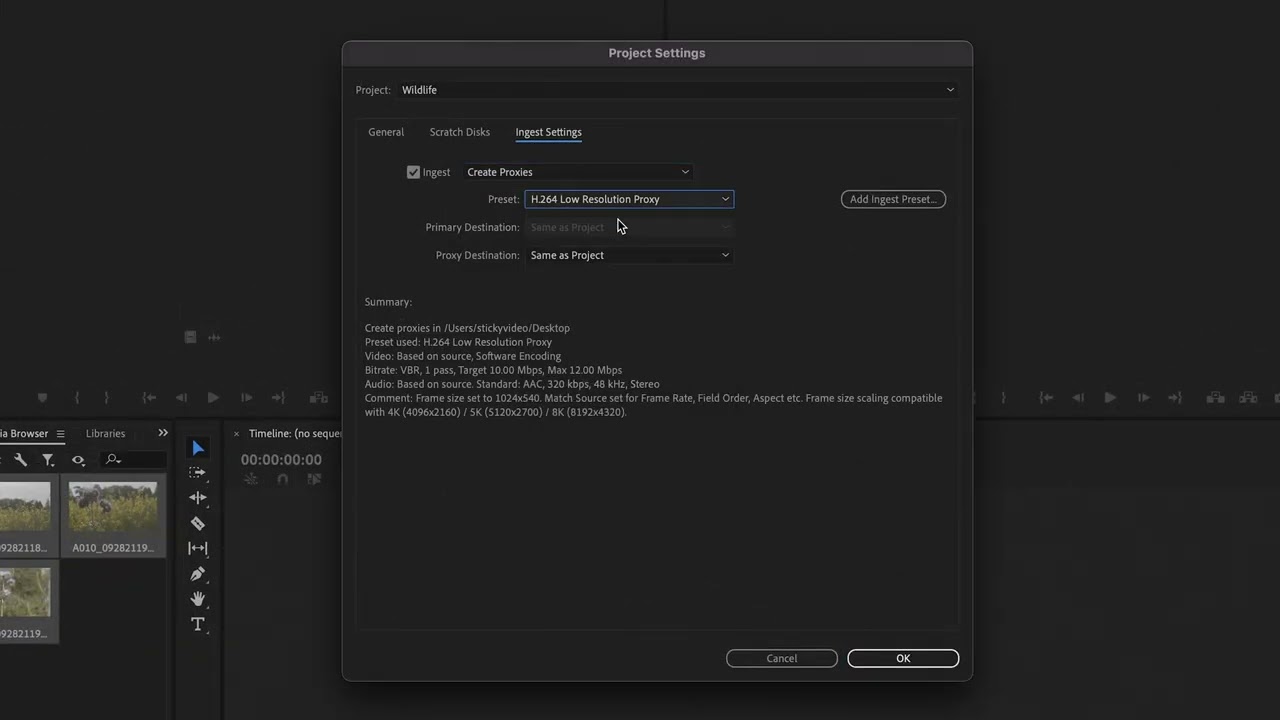The image size is (1280, 720).
Task: Expand the overflow panels chevron beside Libraries
Action: coord(163,433)
